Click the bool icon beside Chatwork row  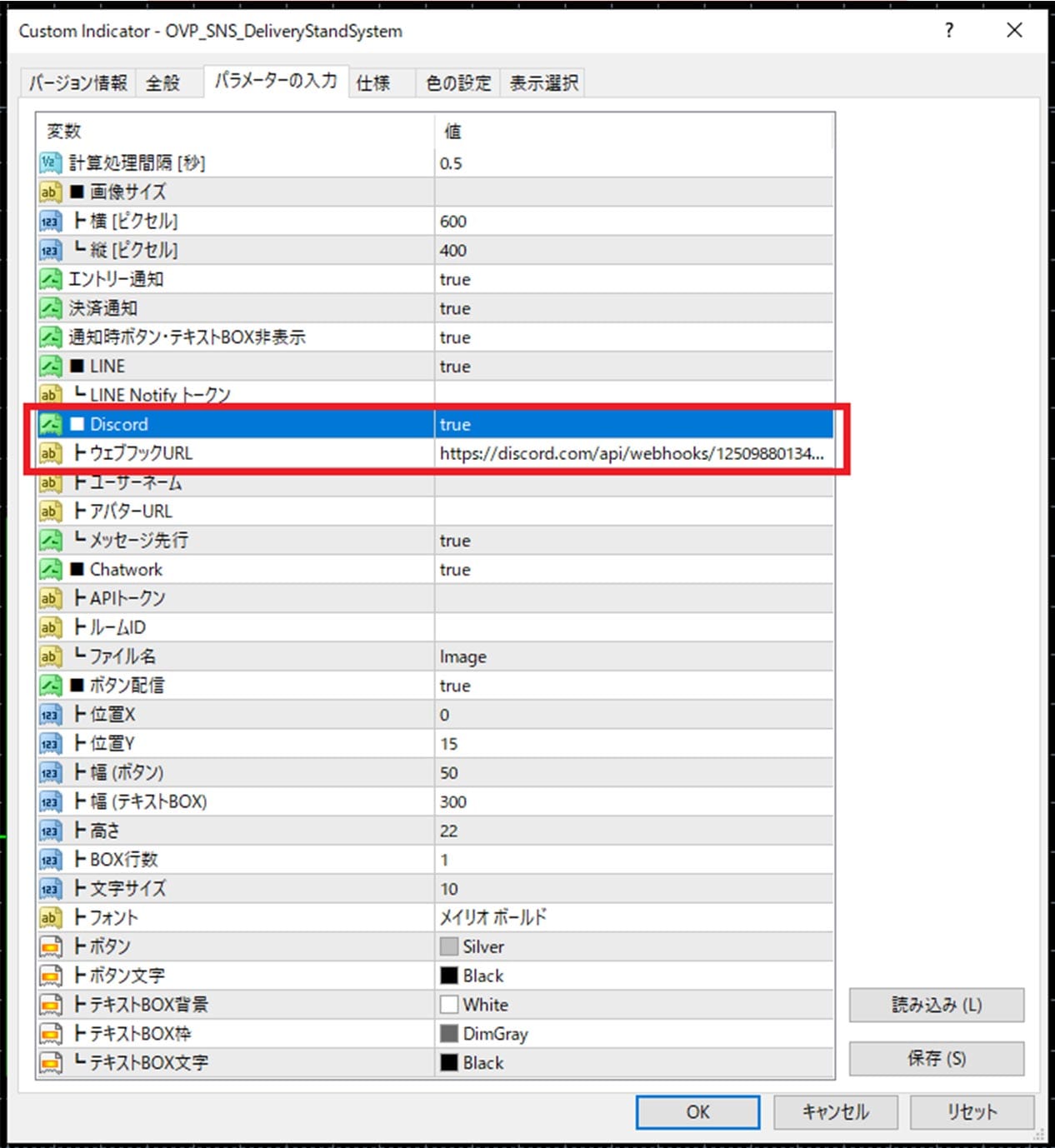50,570
